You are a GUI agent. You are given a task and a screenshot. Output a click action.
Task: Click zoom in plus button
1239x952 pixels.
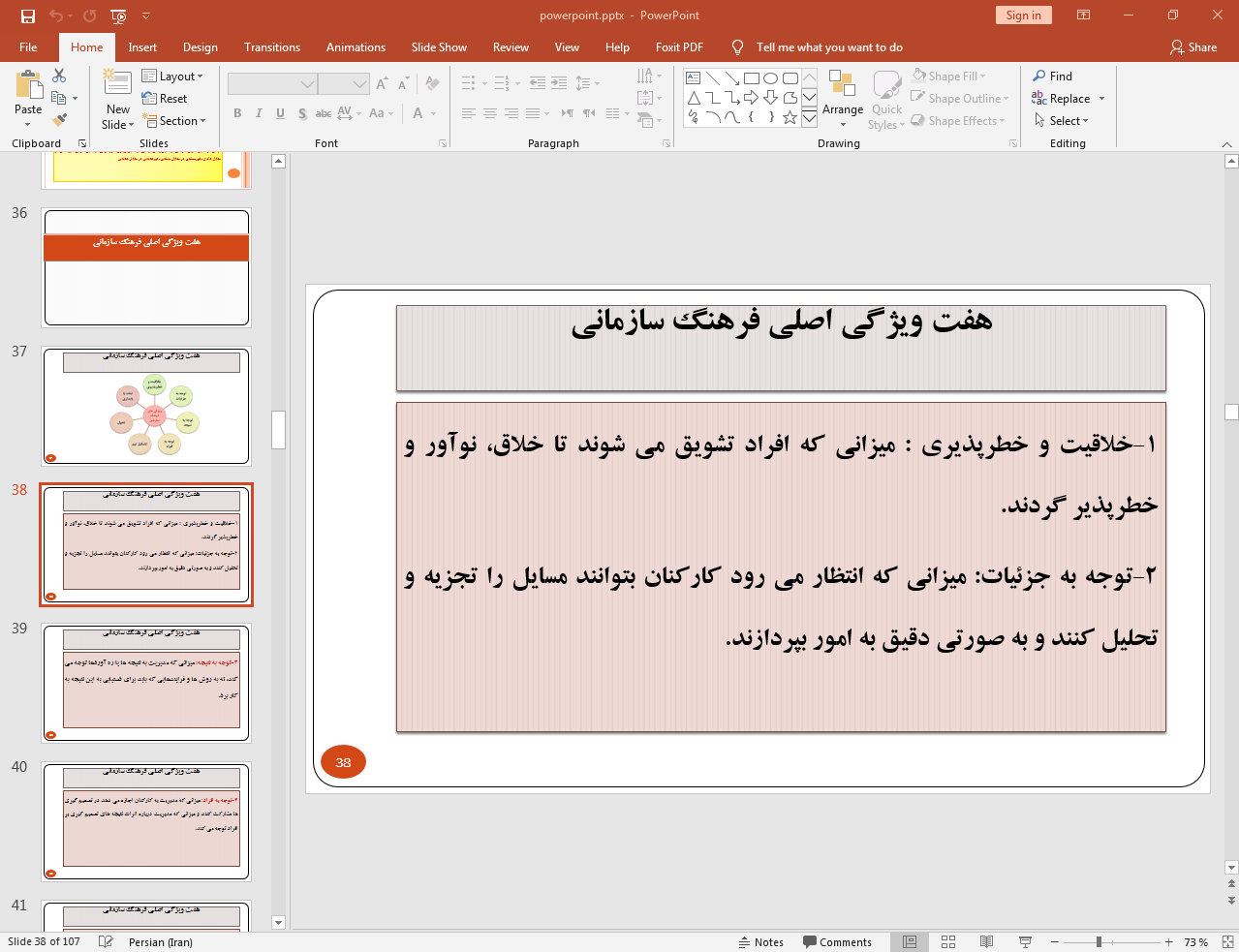(x=1169, y=941)
